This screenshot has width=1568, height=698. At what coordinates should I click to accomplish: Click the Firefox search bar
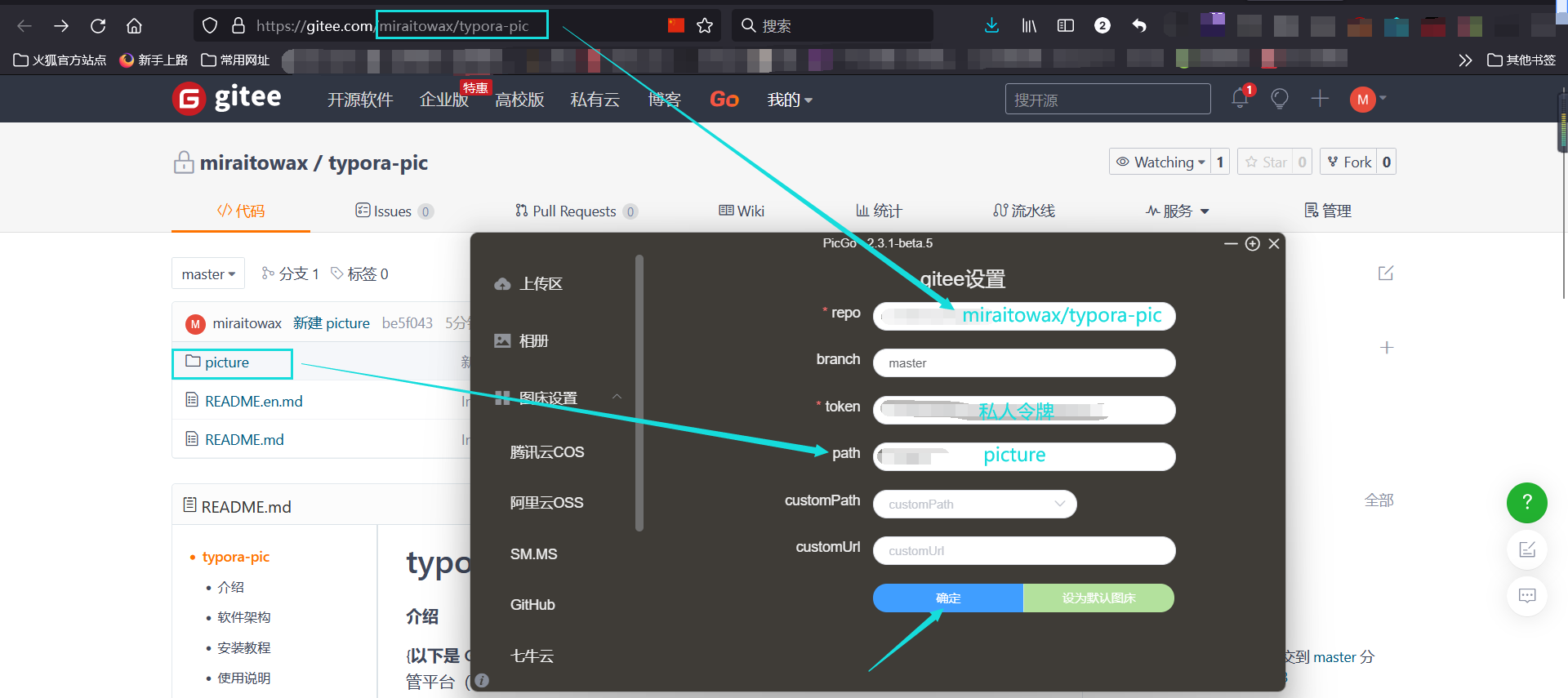pyautogui.click(x=832, y=26)
